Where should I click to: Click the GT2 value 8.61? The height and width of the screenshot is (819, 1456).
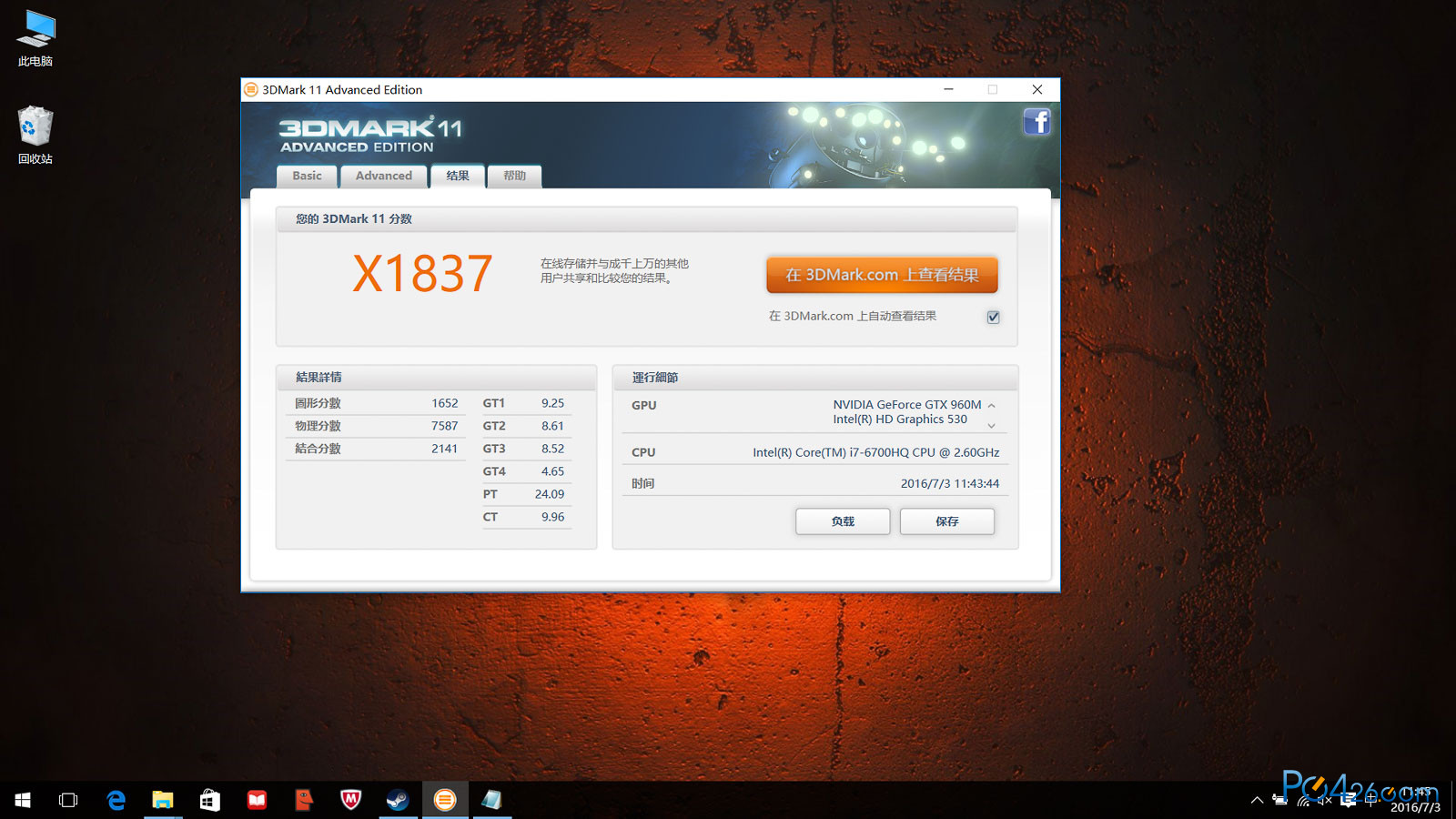[x=552, y=426]
